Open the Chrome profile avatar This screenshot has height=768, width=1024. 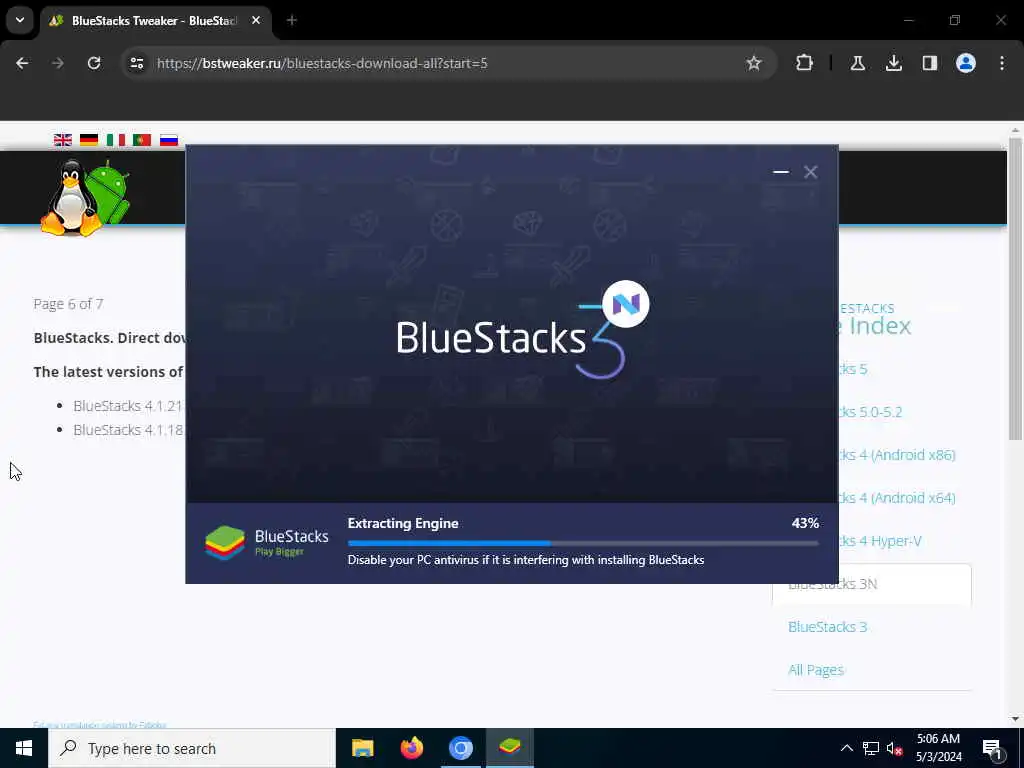(x=965, y=63)
